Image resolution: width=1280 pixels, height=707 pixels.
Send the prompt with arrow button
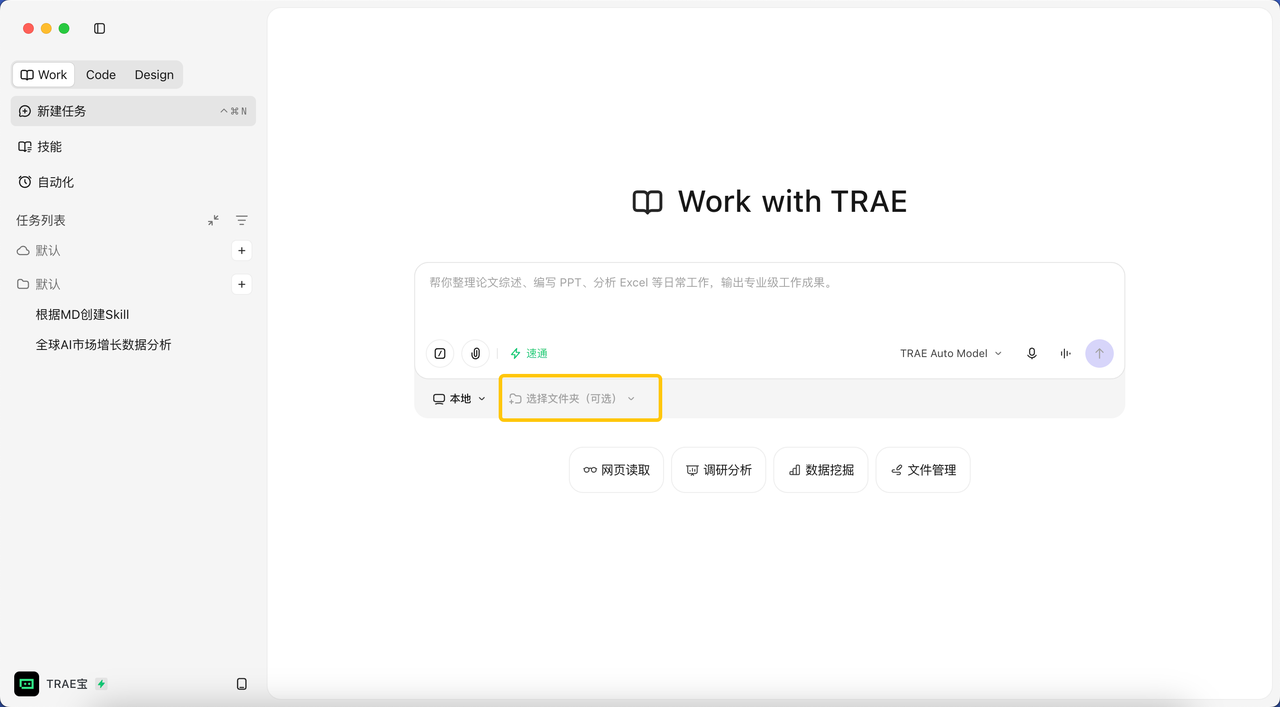1099,353
